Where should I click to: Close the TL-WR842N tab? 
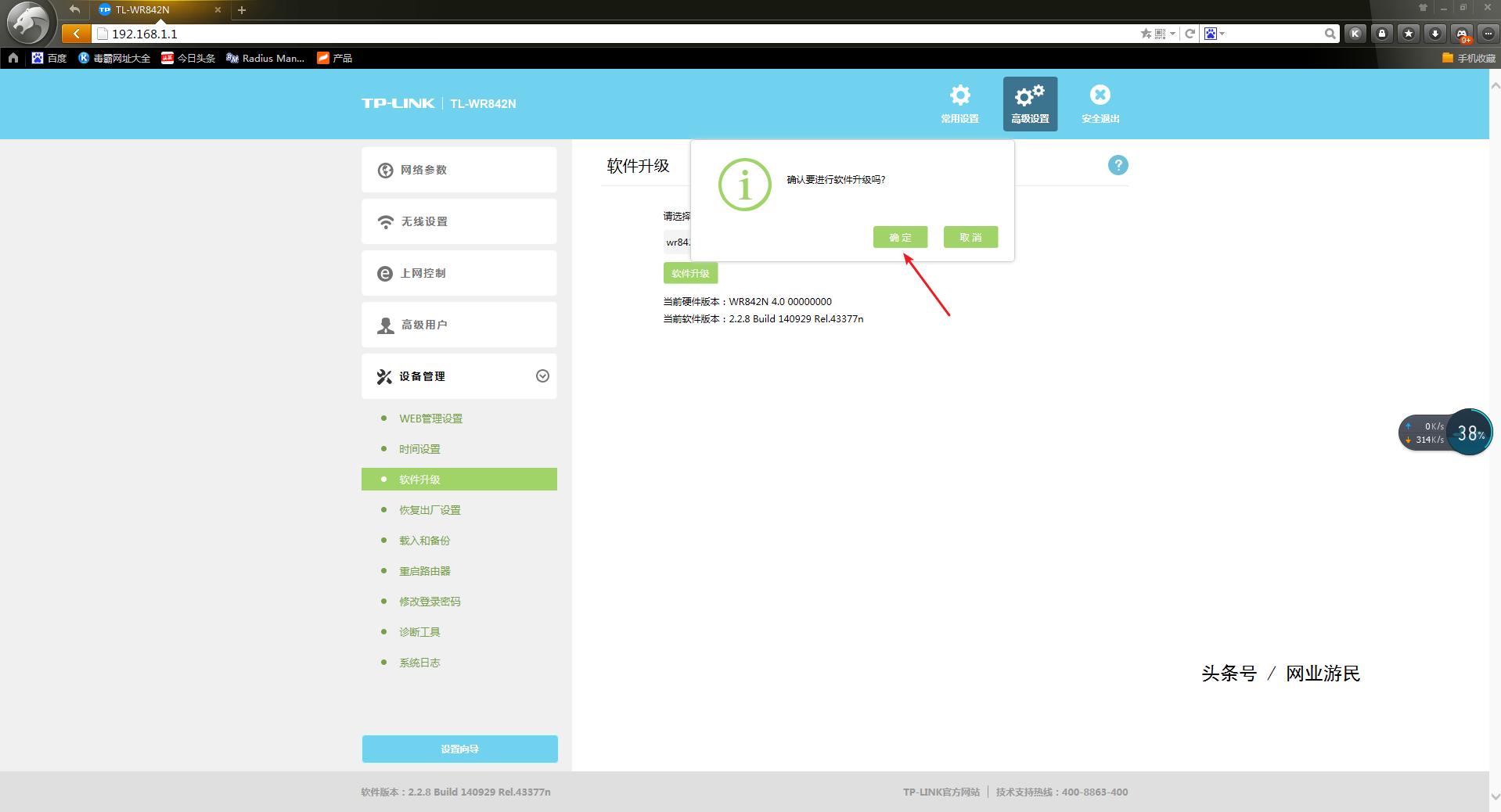(x=218, y=10)
